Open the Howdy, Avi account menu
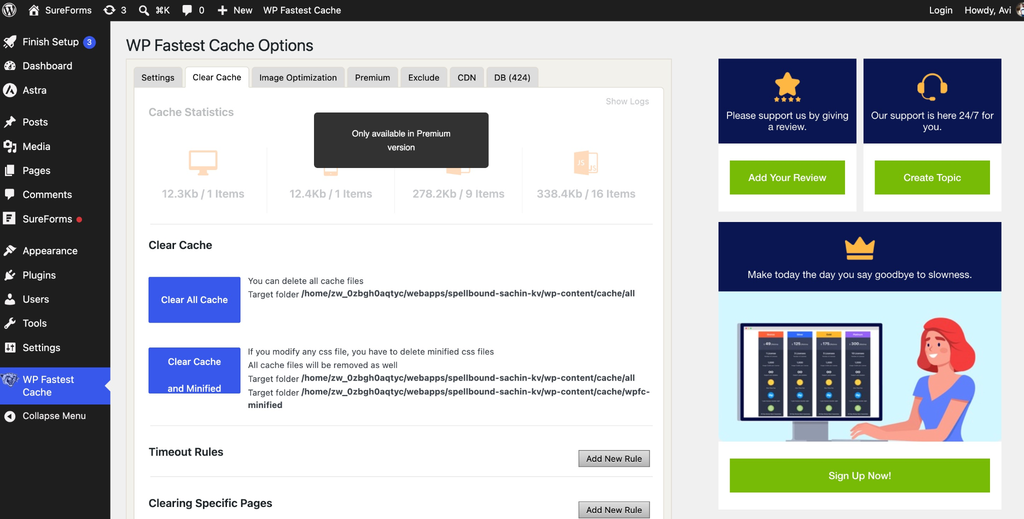This screenshot has width=1024, height=519. pyautogui.click(x=991, y=10)
